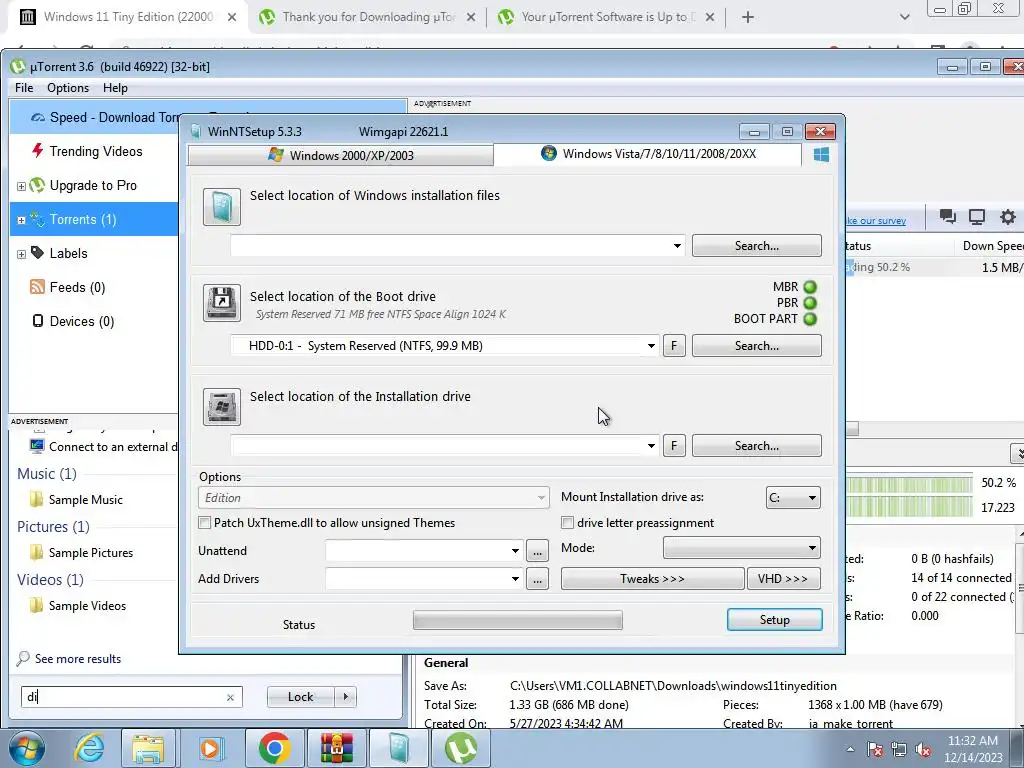The height and width of the screenshot is (768, 1024).
Task: Expand the Torrents (1) tree node
Action: point(21,220)
